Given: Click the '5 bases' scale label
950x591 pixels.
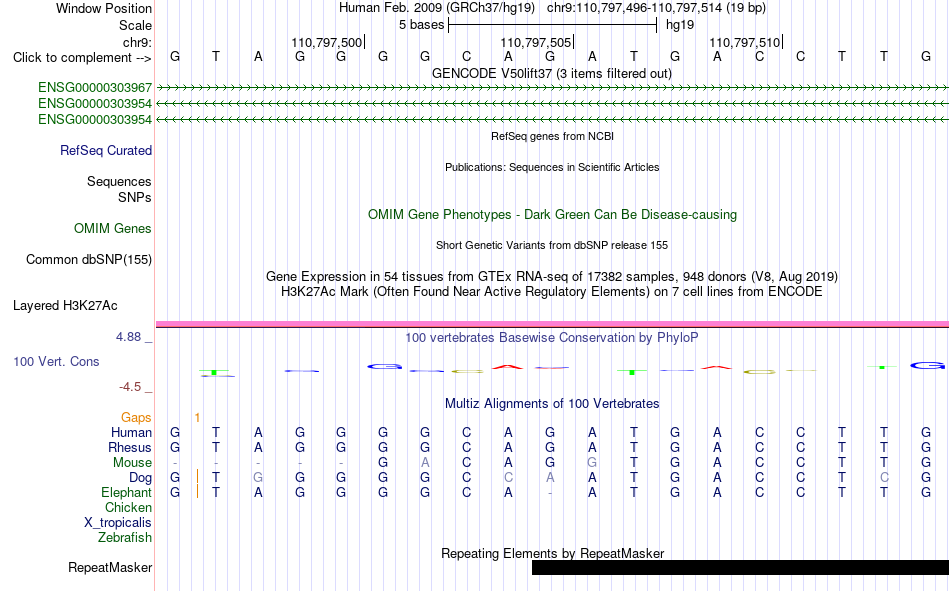Looking at the screenshot, I should click(421, 25).
